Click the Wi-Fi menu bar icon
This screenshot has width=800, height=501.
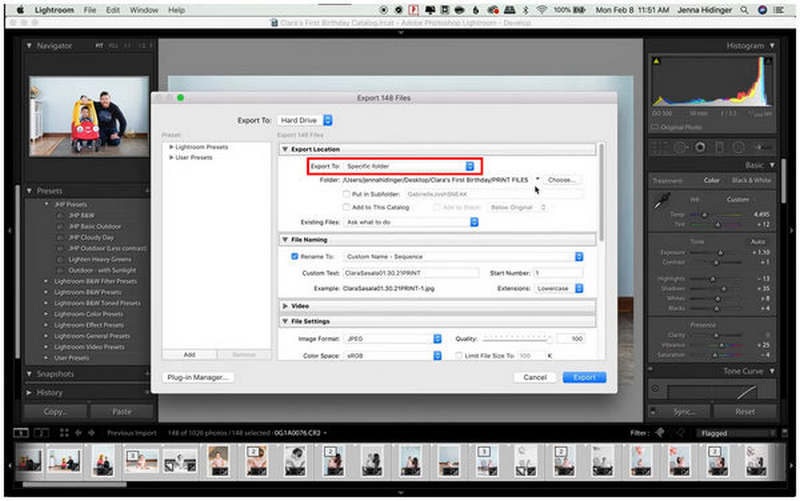tap(542, 10)
